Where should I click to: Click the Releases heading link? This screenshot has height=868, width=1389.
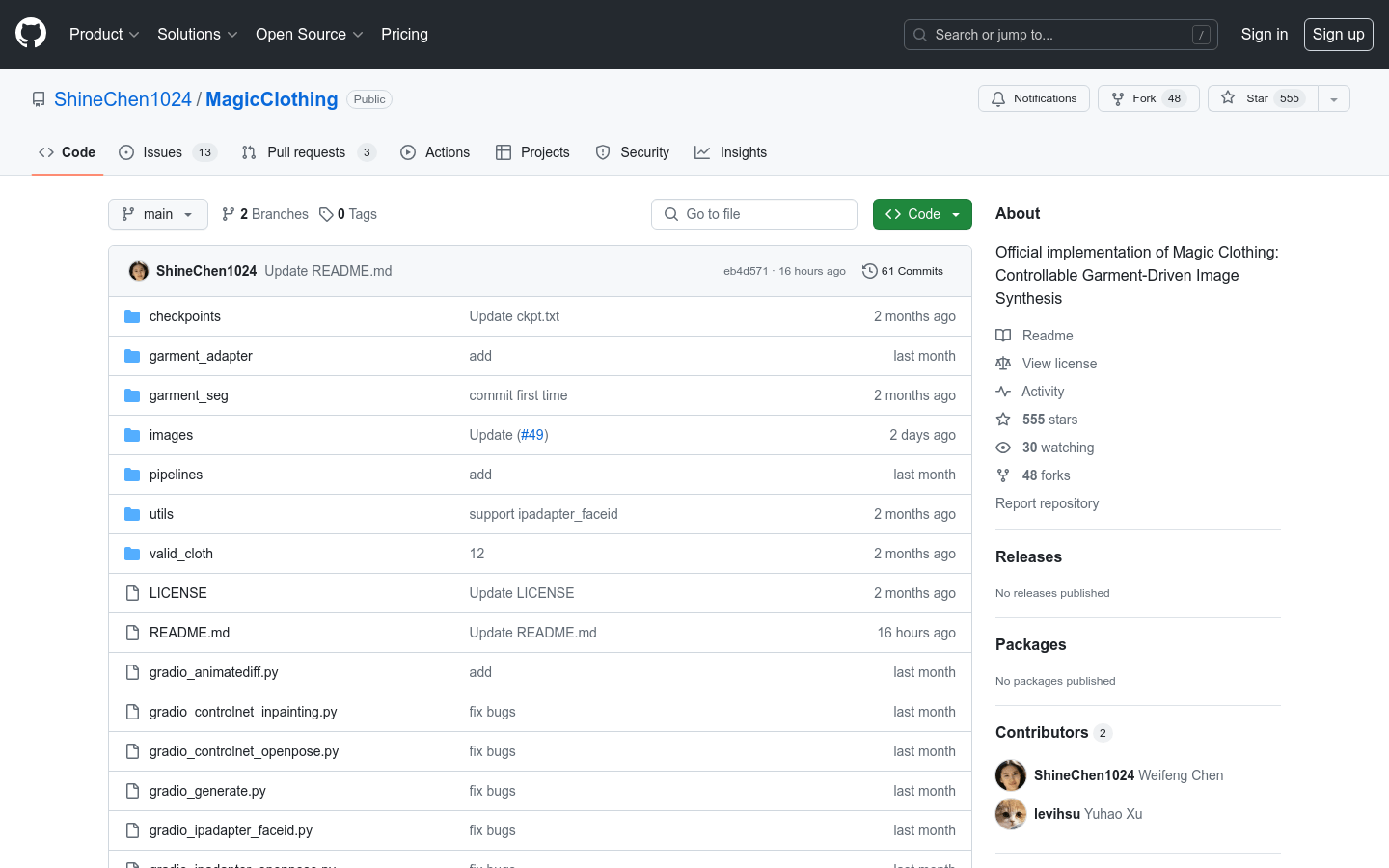tap(1028, 556)
